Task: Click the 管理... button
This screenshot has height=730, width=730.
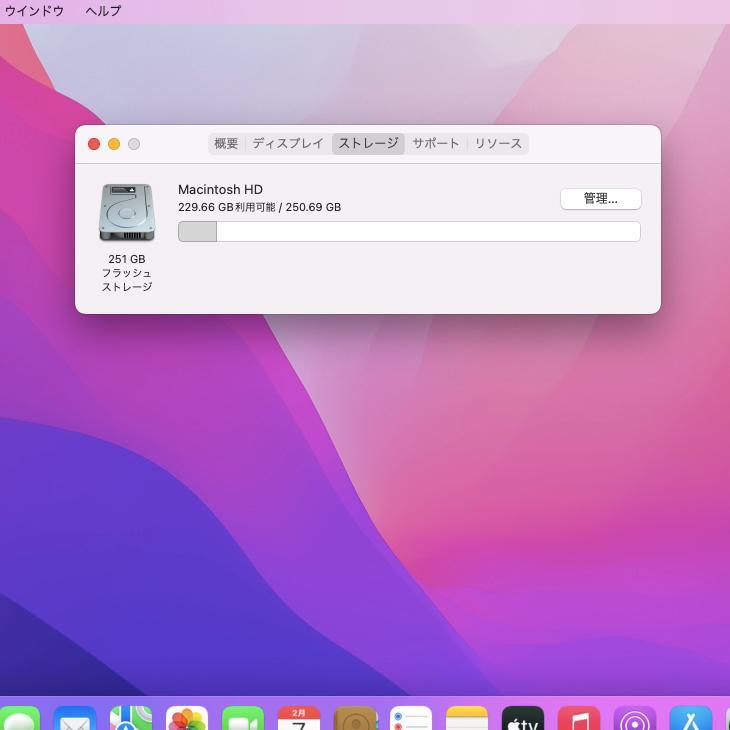Action: 601,199
